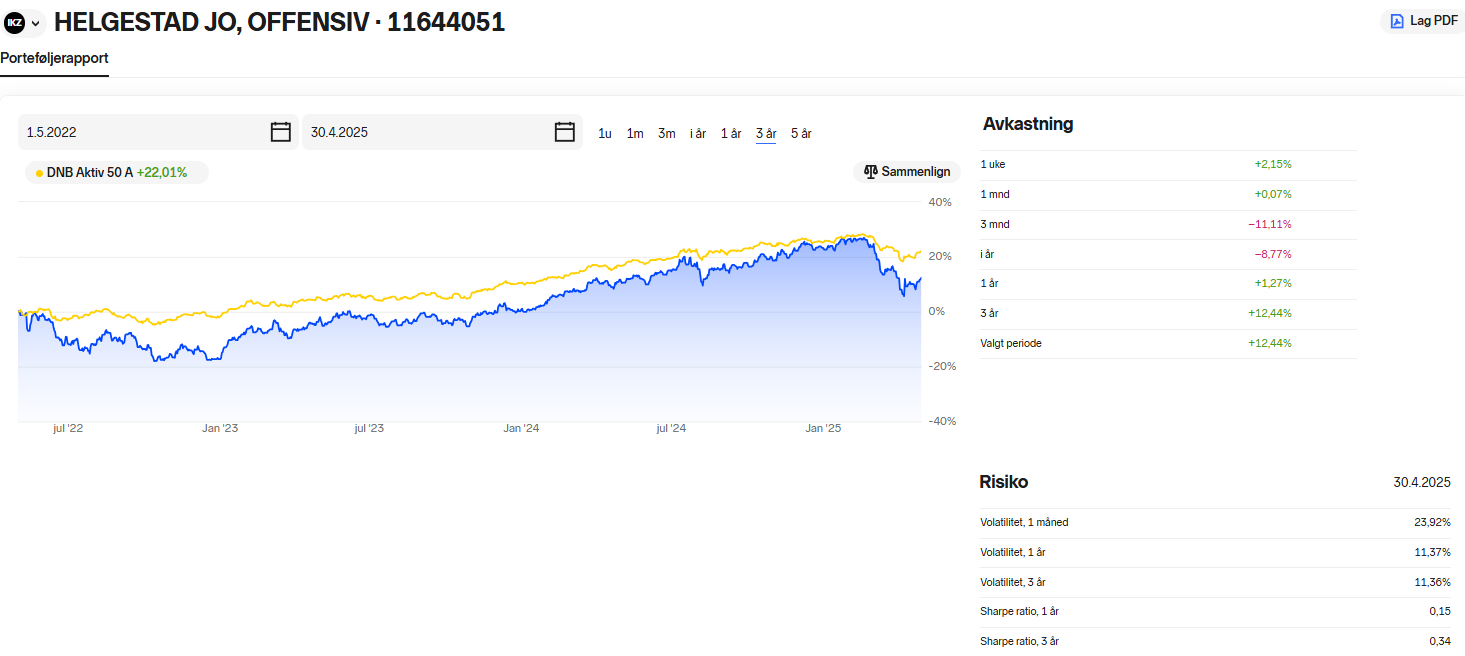Click the jul '24 axis label
This screenshot has width=1465, height=656.
coord(671,428)
